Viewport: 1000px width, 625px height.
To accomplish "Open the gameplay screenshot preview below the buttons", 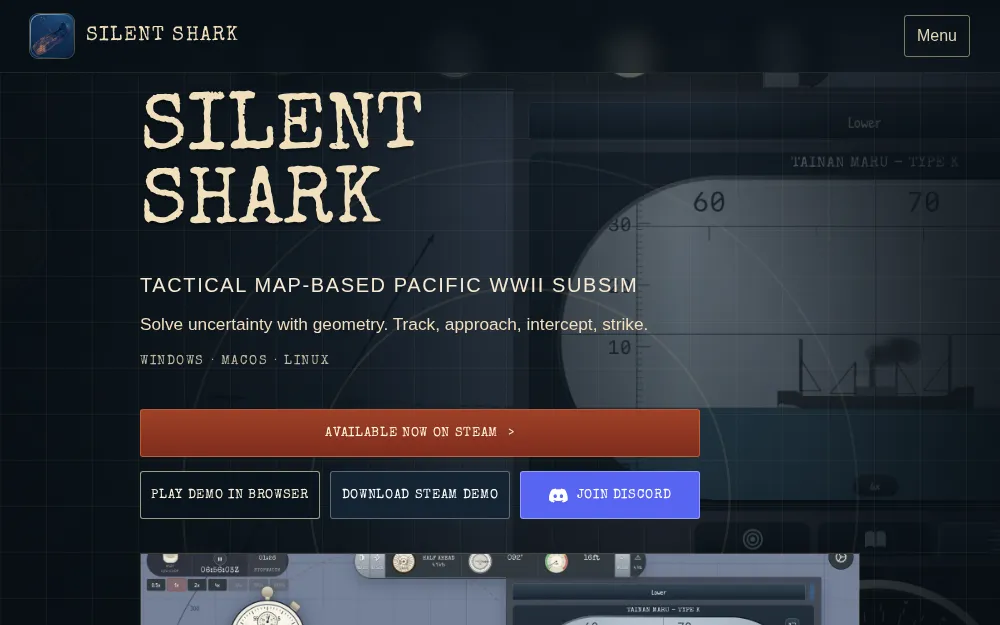I will (499, 589).
